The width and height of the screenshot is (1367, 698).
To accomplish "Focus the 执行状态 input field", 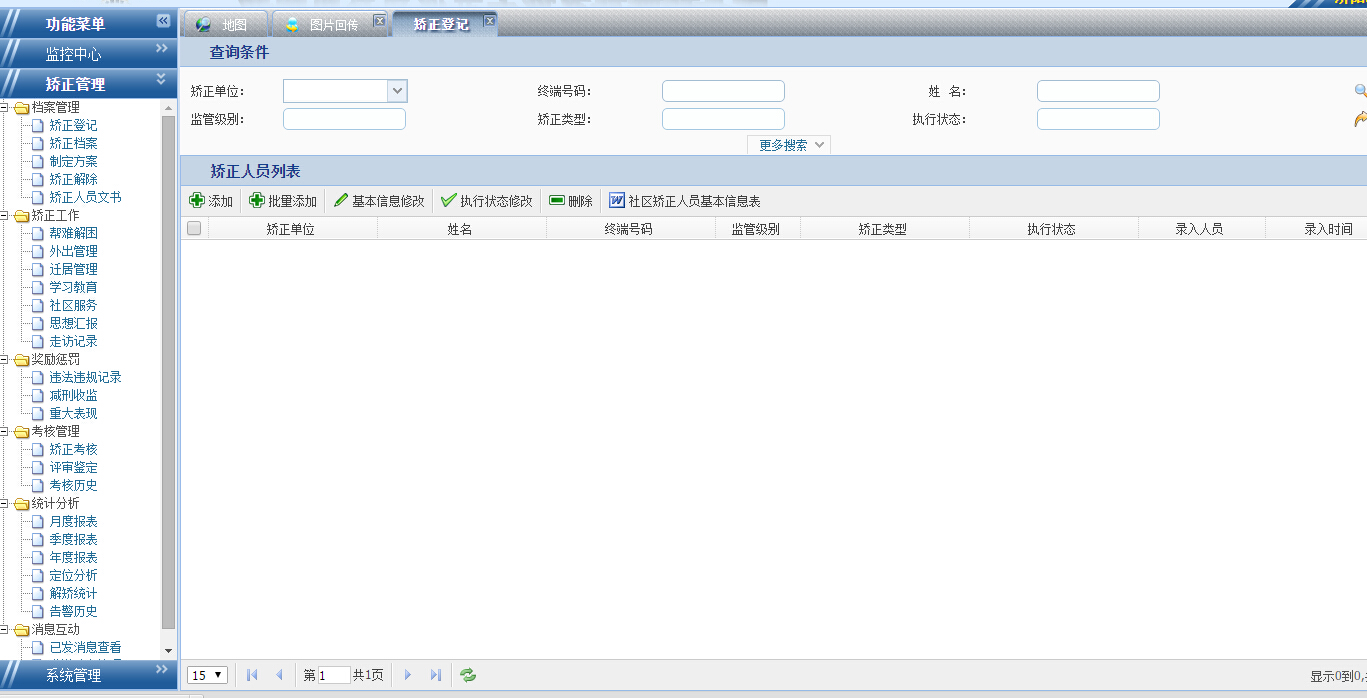I will pyautogui.click(x=1098, y=119).
